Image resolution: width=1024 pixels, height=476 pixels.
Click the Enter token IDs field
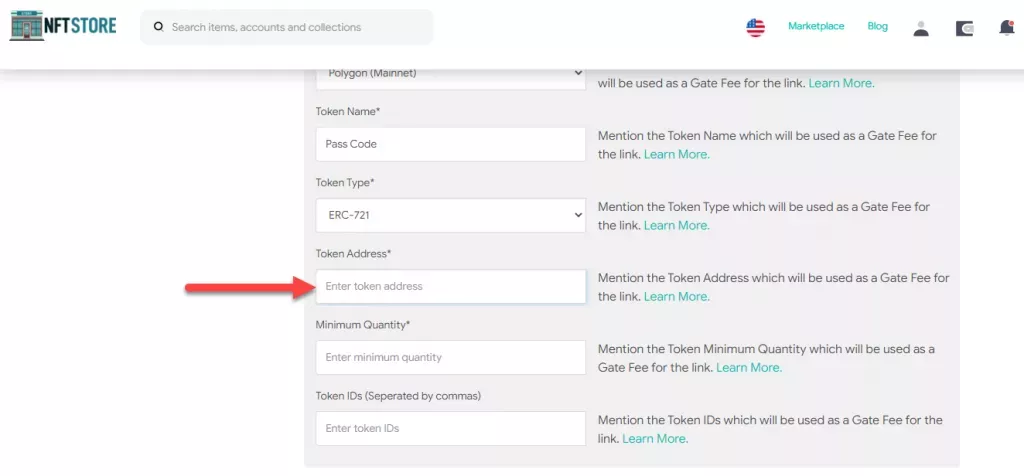[x=450, y=428]
